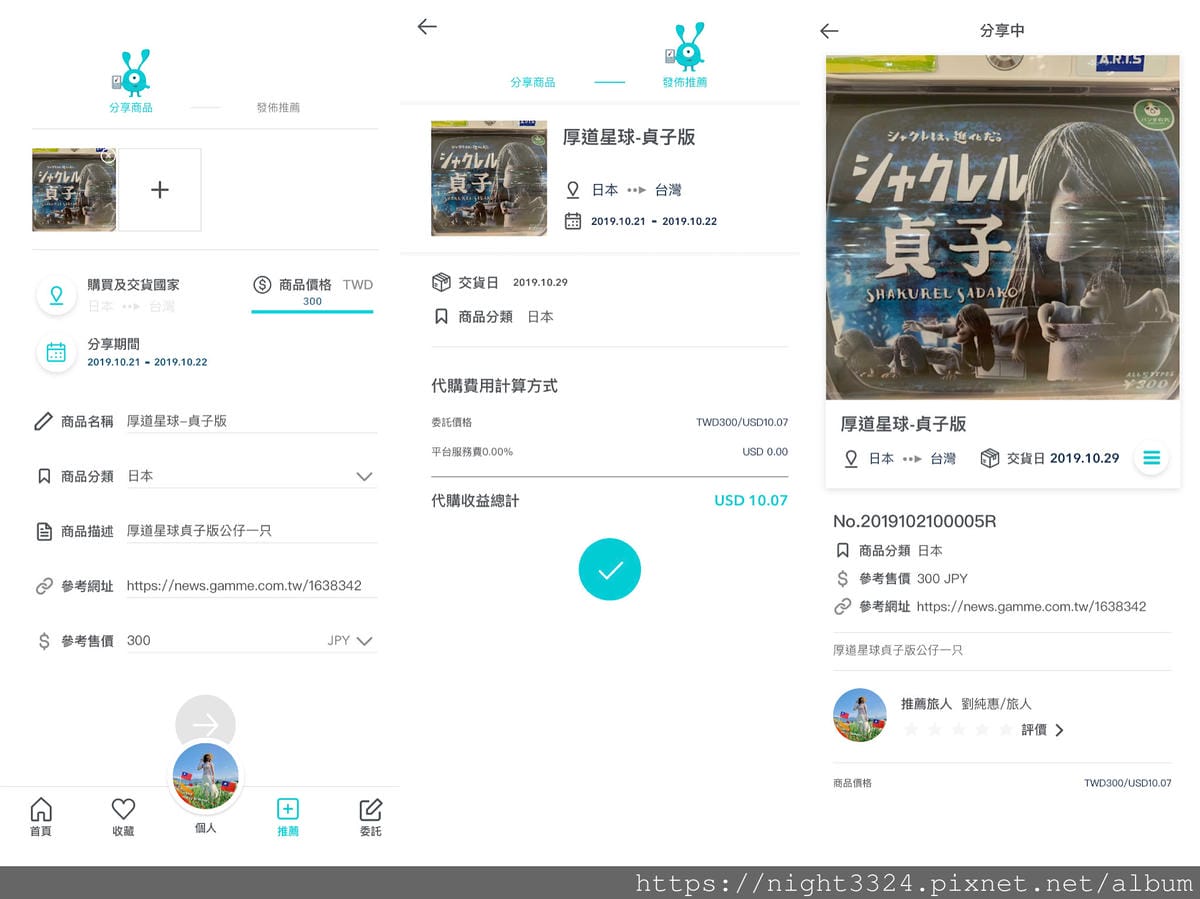Image resolution: width=1200 pixels, height=899 pixels.
Task: Click calendar icon beside 2019.10.21 on confirmation
Action: 573,221
